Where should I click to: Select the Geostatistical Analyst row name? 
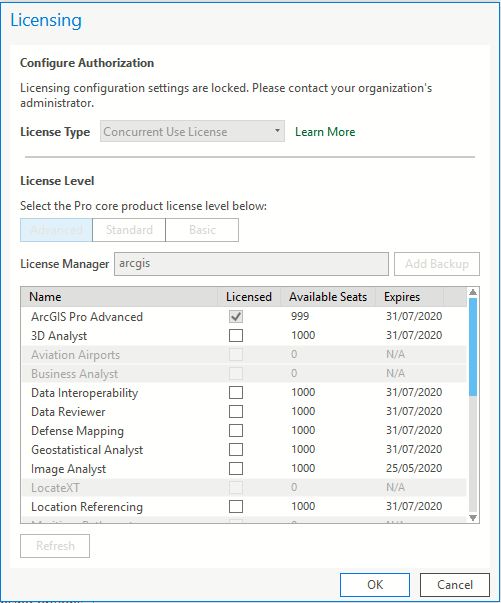click(x=87, y=450)
